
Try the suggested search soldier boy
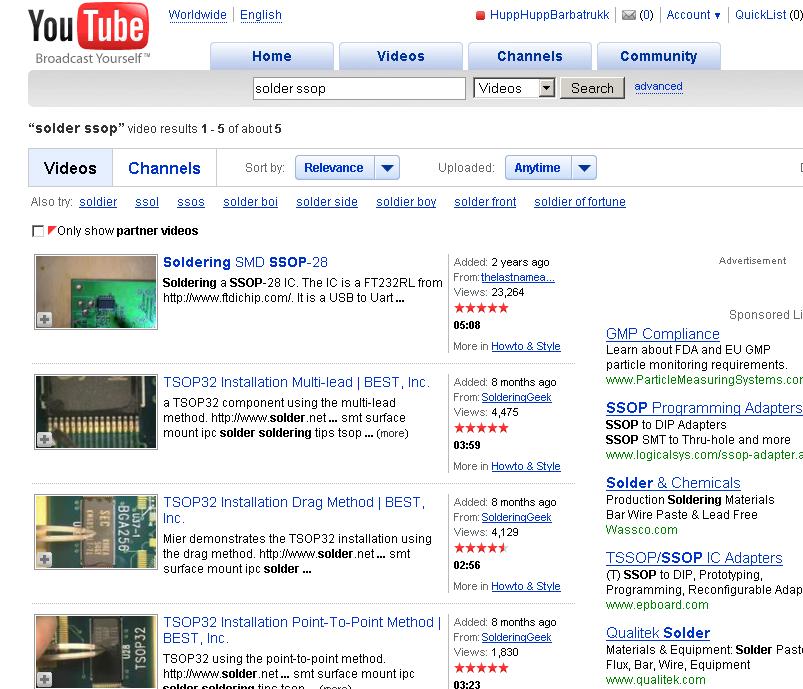point(406,202)
